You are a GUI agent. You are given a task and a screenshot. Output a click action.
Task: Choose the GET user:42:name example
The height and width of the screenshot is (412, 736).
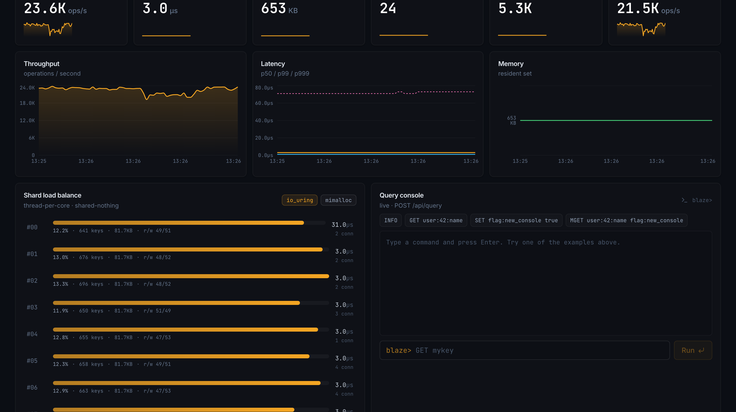pos(436,221)
